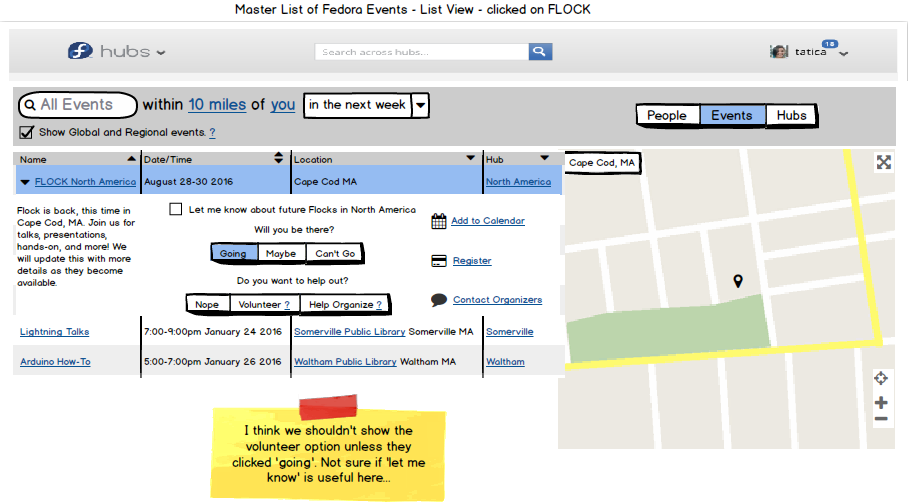Select the Help Organize option

coord(345,305)
